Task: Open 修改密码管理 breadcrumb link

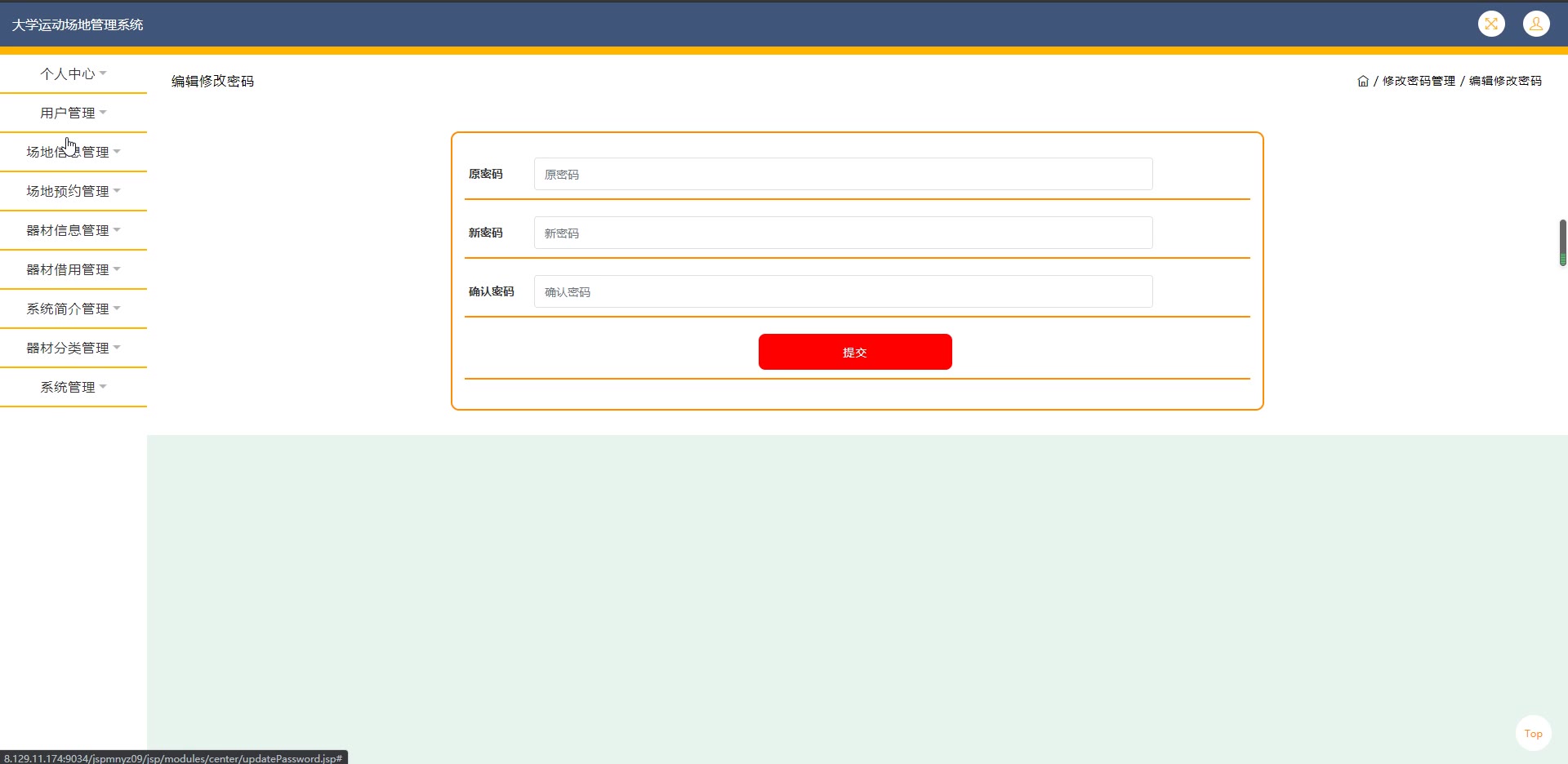Action: [x=1419, y=81]
